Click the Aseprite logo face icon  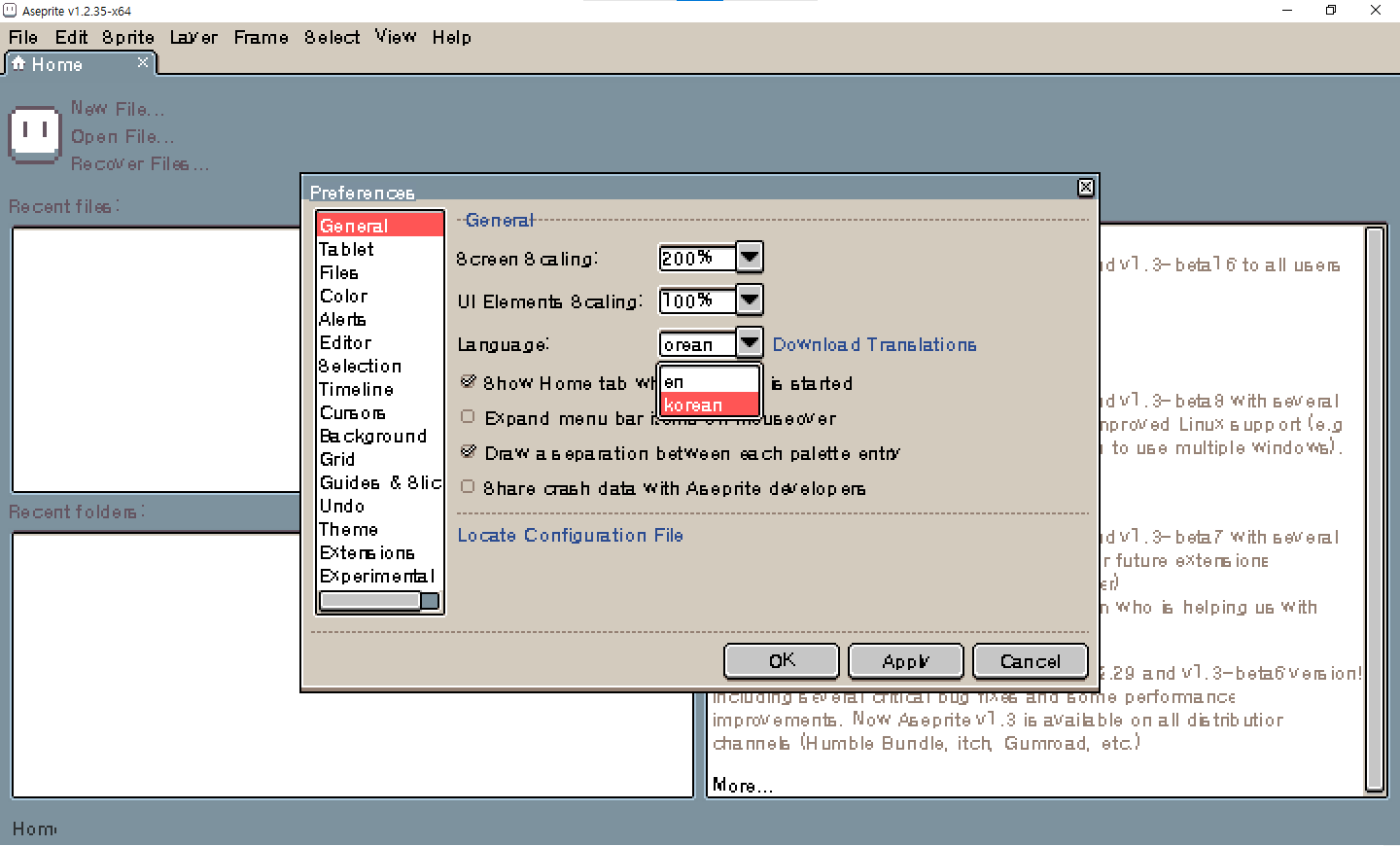click(x=35, y=134)
